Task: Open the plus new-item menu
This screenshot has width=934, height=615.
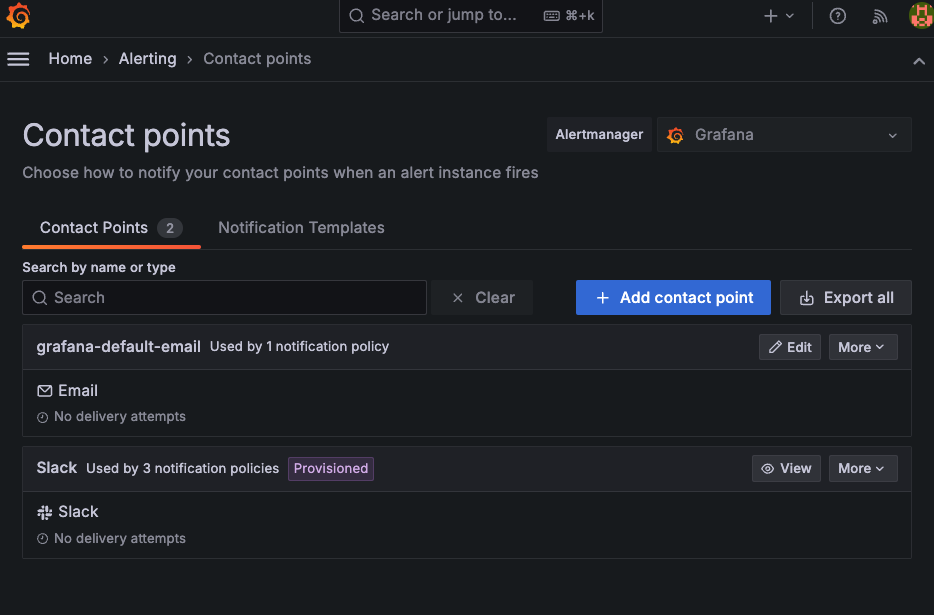Action: (779, 16)
